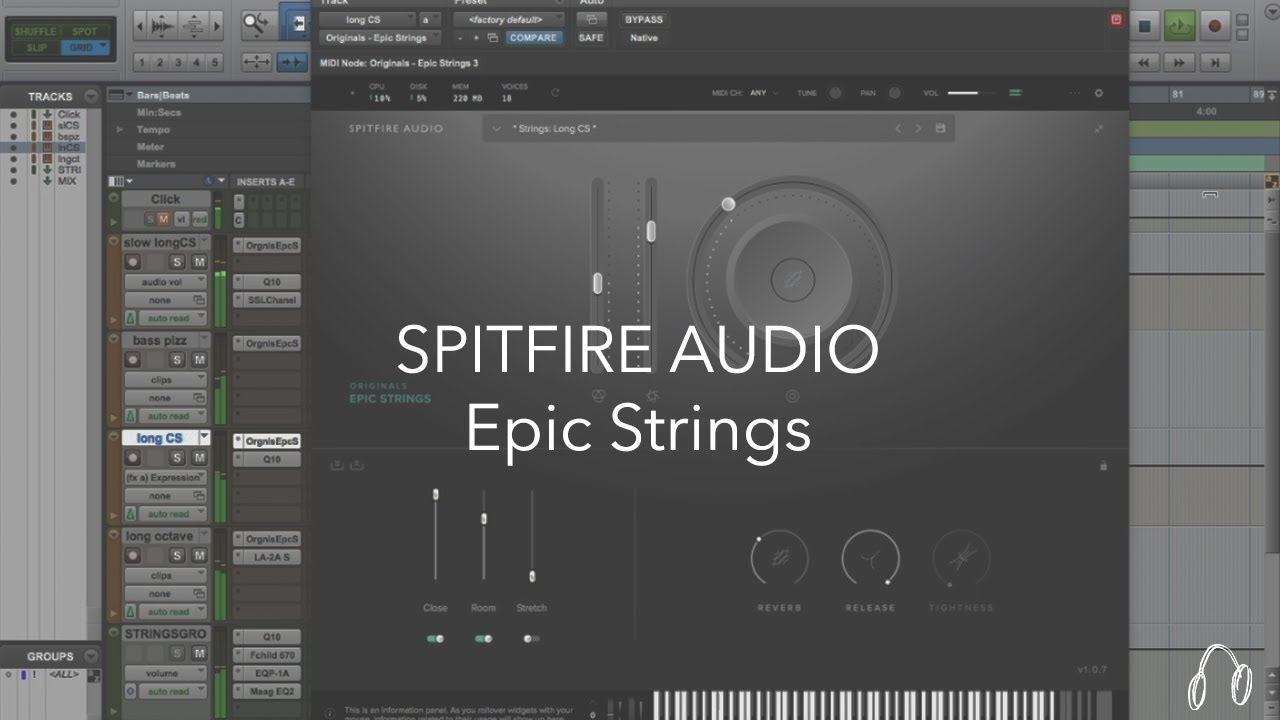Mute the slow longCS track
Viewport: 1280px width, 720px height.
198,262
